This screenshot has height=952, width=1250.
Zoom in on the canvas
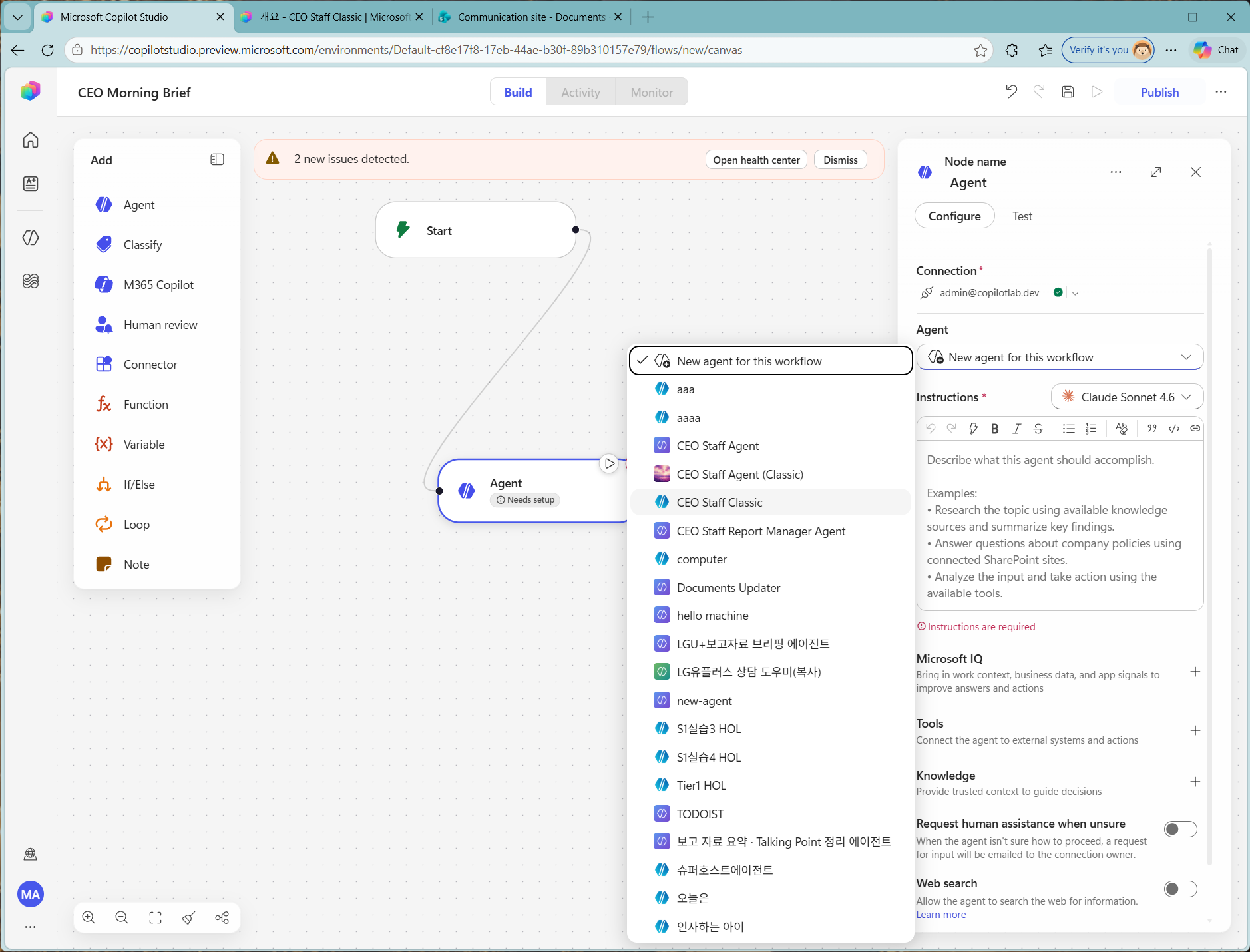89,917
